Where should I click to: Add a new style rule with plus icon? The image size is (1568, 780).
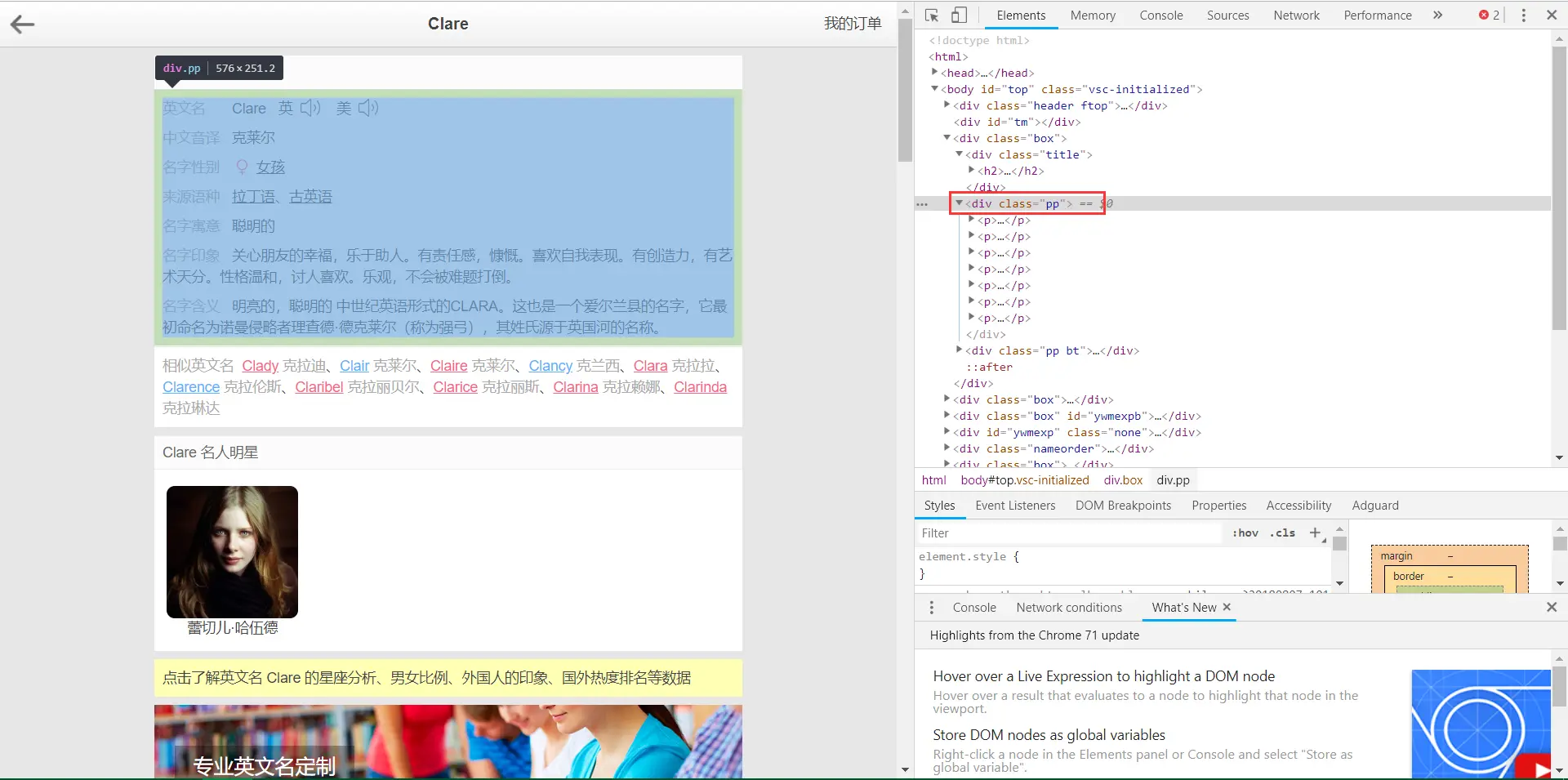click(x=1315, y=533)
